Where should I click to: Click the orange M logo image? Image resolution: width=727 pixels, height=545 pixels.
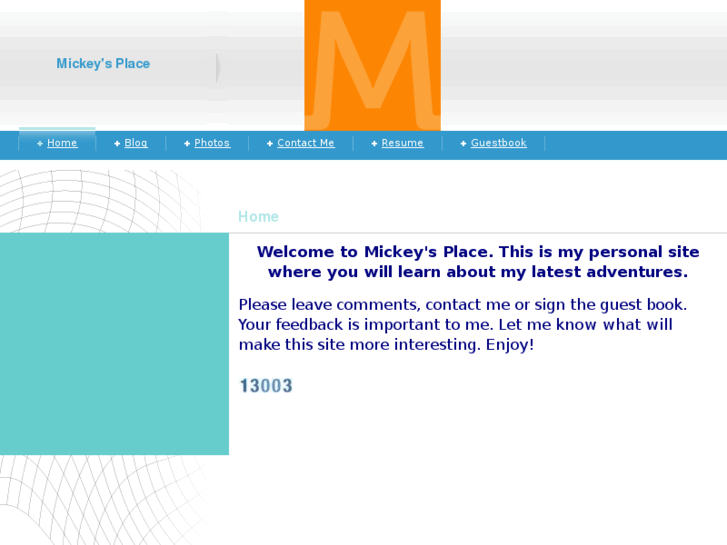(372, 65)
